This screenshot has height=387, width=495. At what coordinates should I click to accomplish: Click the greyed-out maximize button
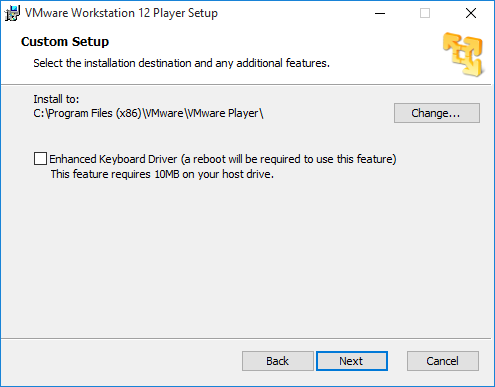pyautogui.click(x=425, y=13)
